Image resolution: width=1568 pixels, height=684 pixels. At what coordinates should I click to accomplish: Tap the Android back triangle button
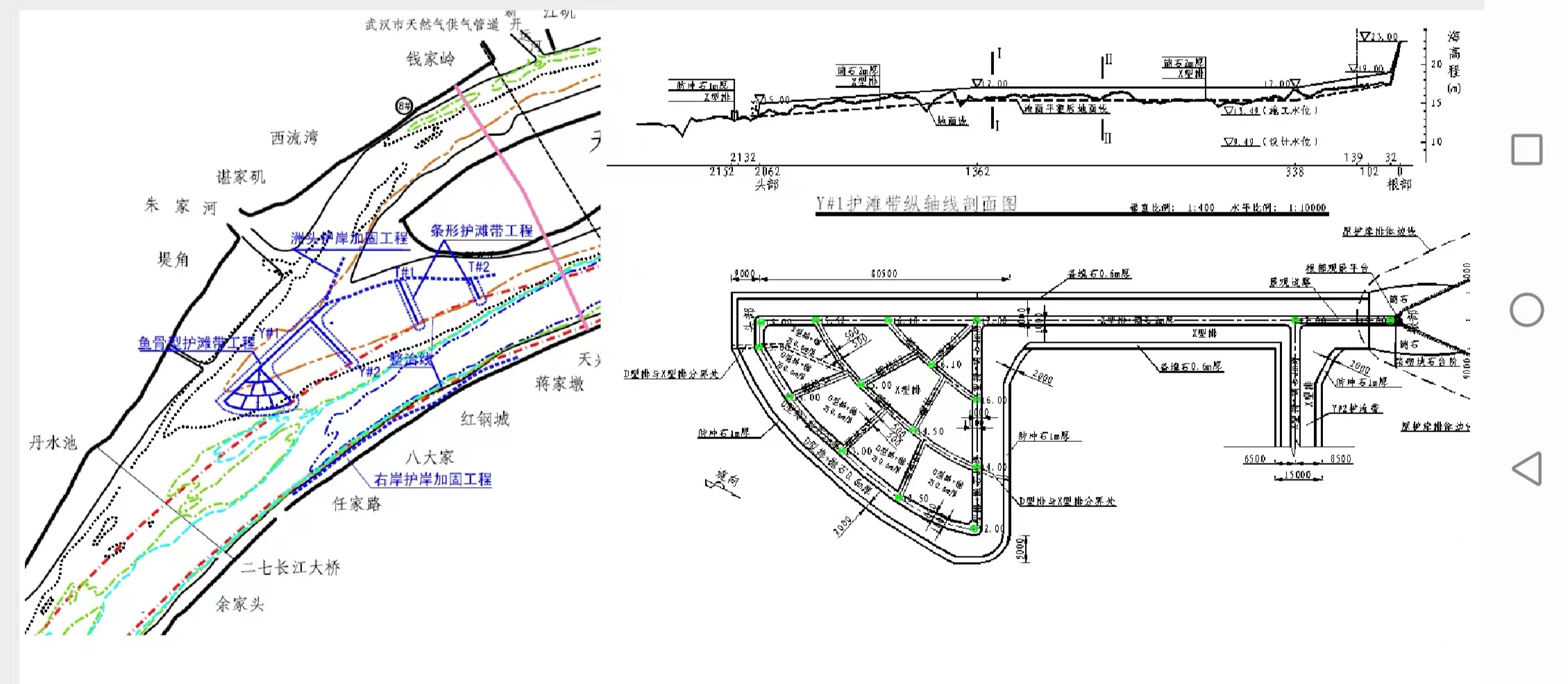pos(1527,469)
